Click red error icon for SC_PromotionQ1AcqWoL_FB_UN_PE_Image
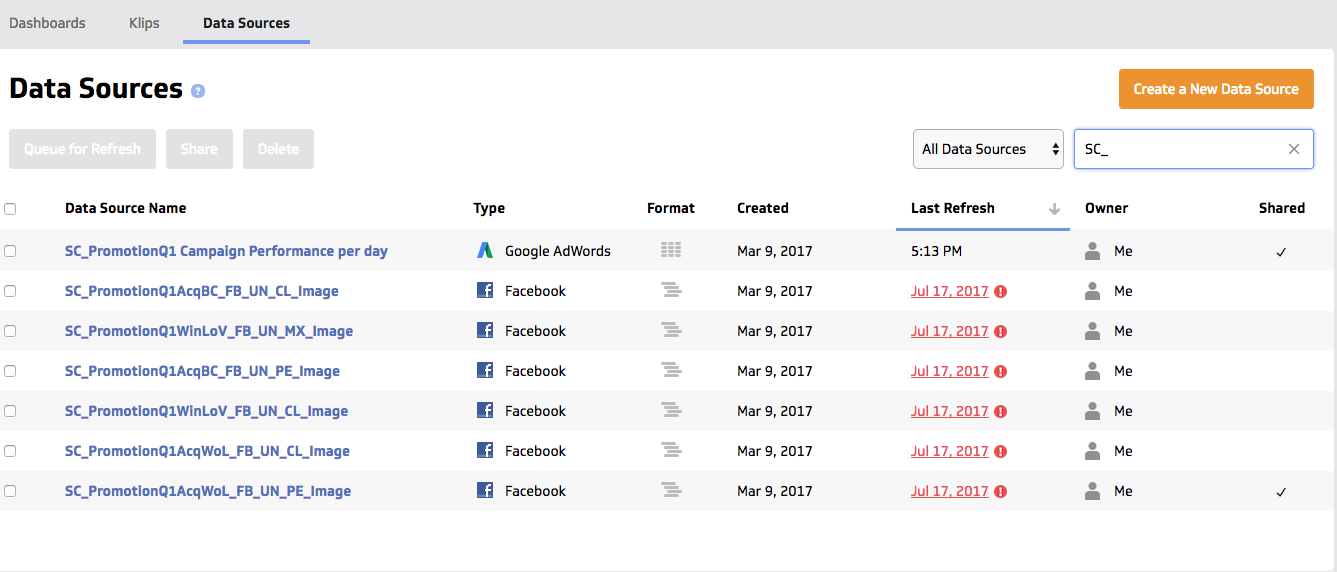The width and height of the screenshot is (1337, 572). coord(1001,491)
